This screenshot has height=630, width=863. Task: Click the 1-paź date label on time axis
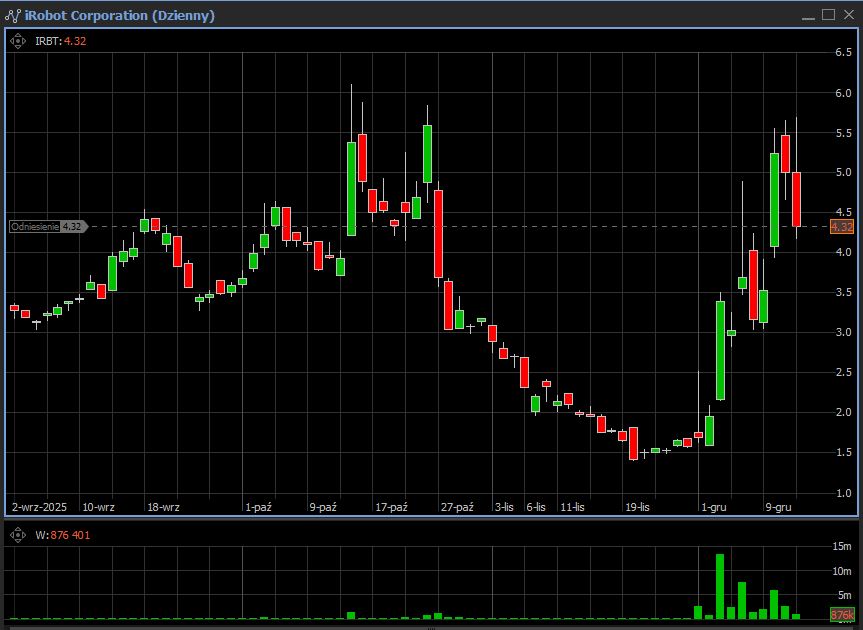[258, 508]
